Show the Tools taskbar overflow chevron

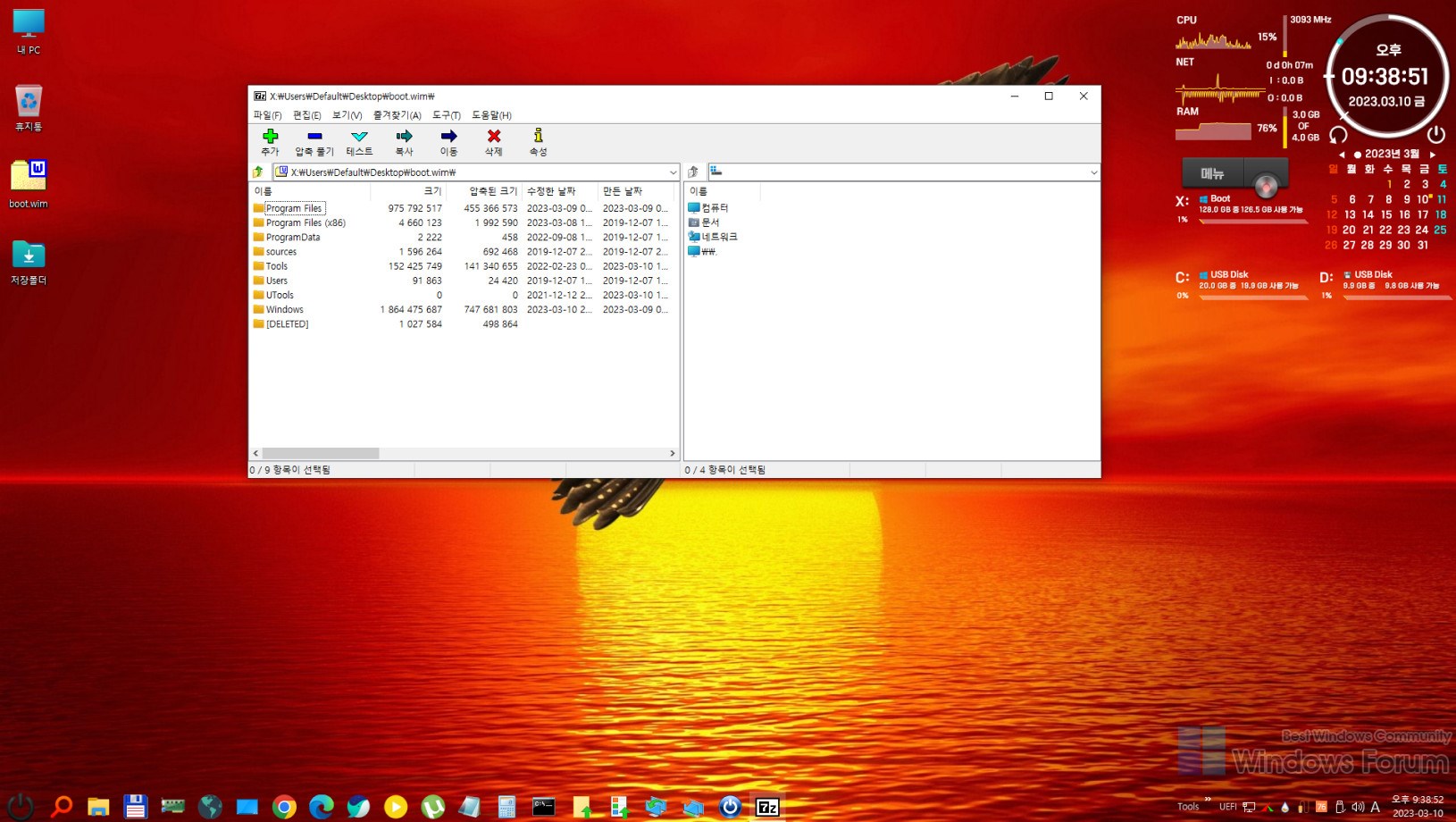pos(1208,800)
